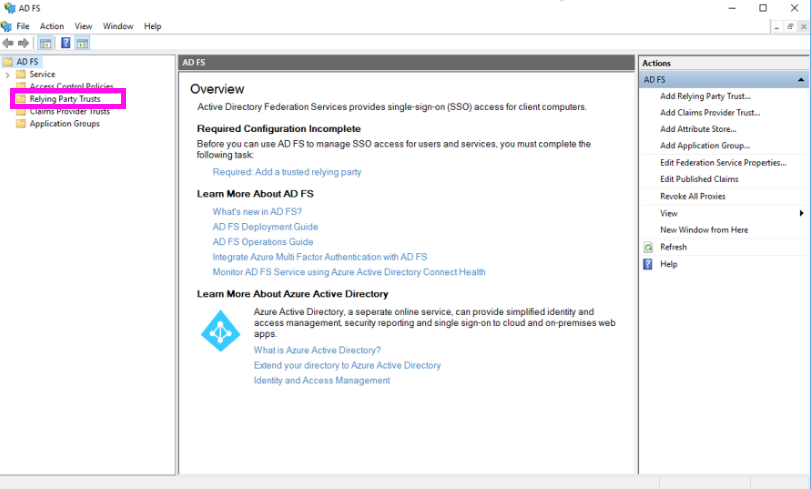Click the Back arrow in toolbar
811x489 pixels.
(x=8, y=43)
